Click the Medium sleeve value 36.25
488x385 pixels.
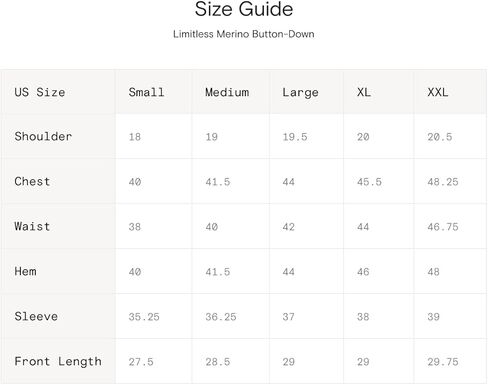click(221, 317)
